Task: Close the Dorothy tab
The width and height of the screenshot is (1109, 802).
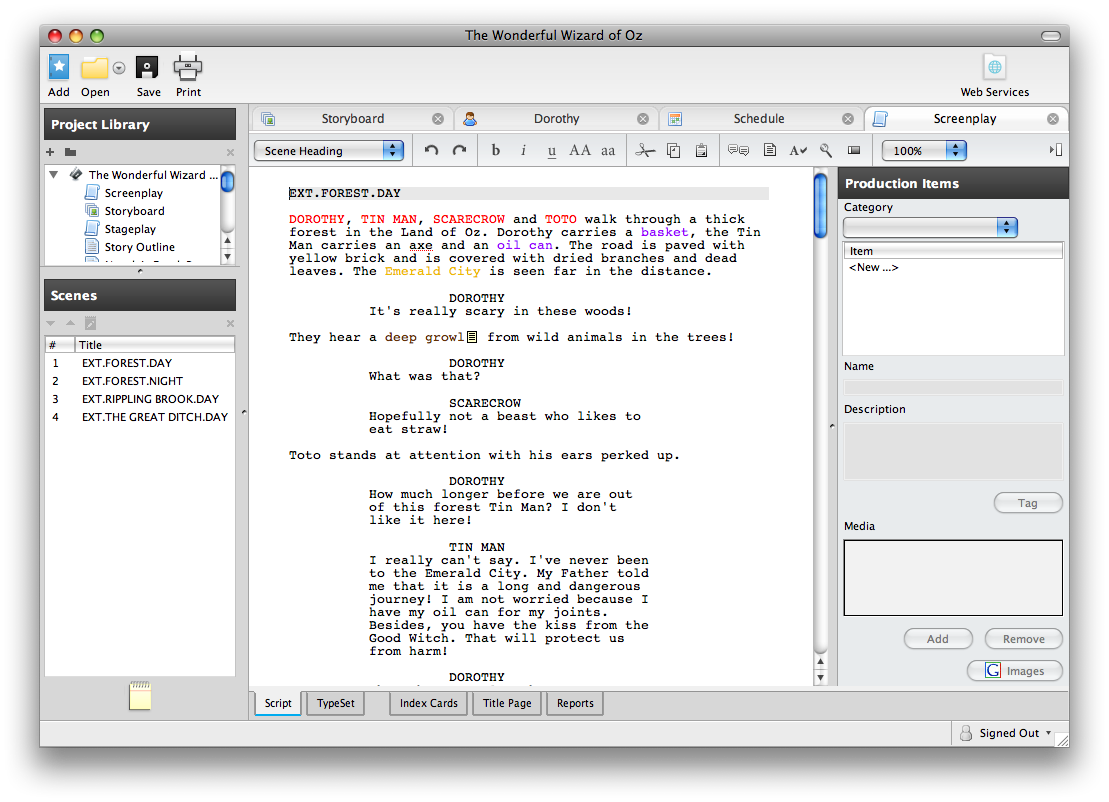Action: [x=643, y=119]
